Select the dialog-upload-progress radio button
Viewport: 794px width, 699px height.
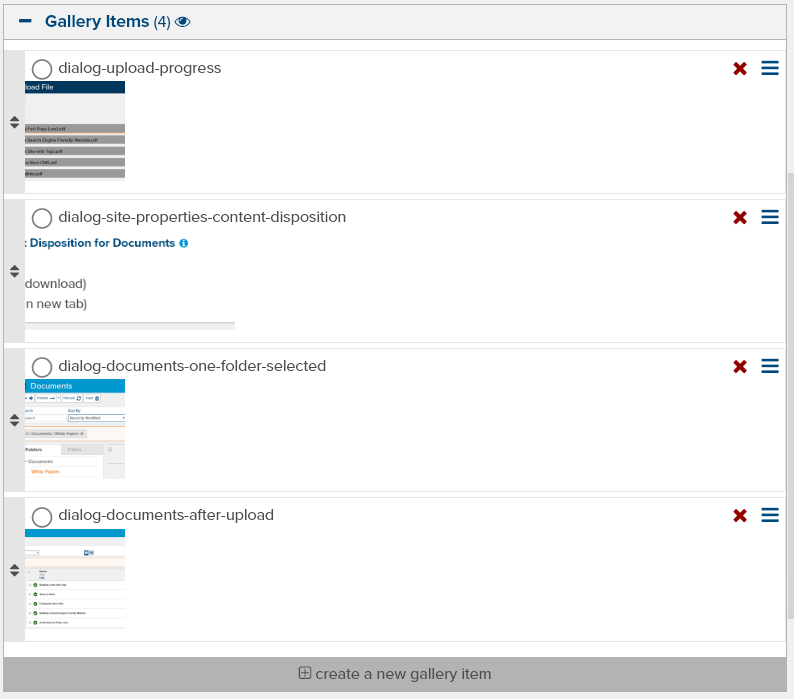click(42, 69)
